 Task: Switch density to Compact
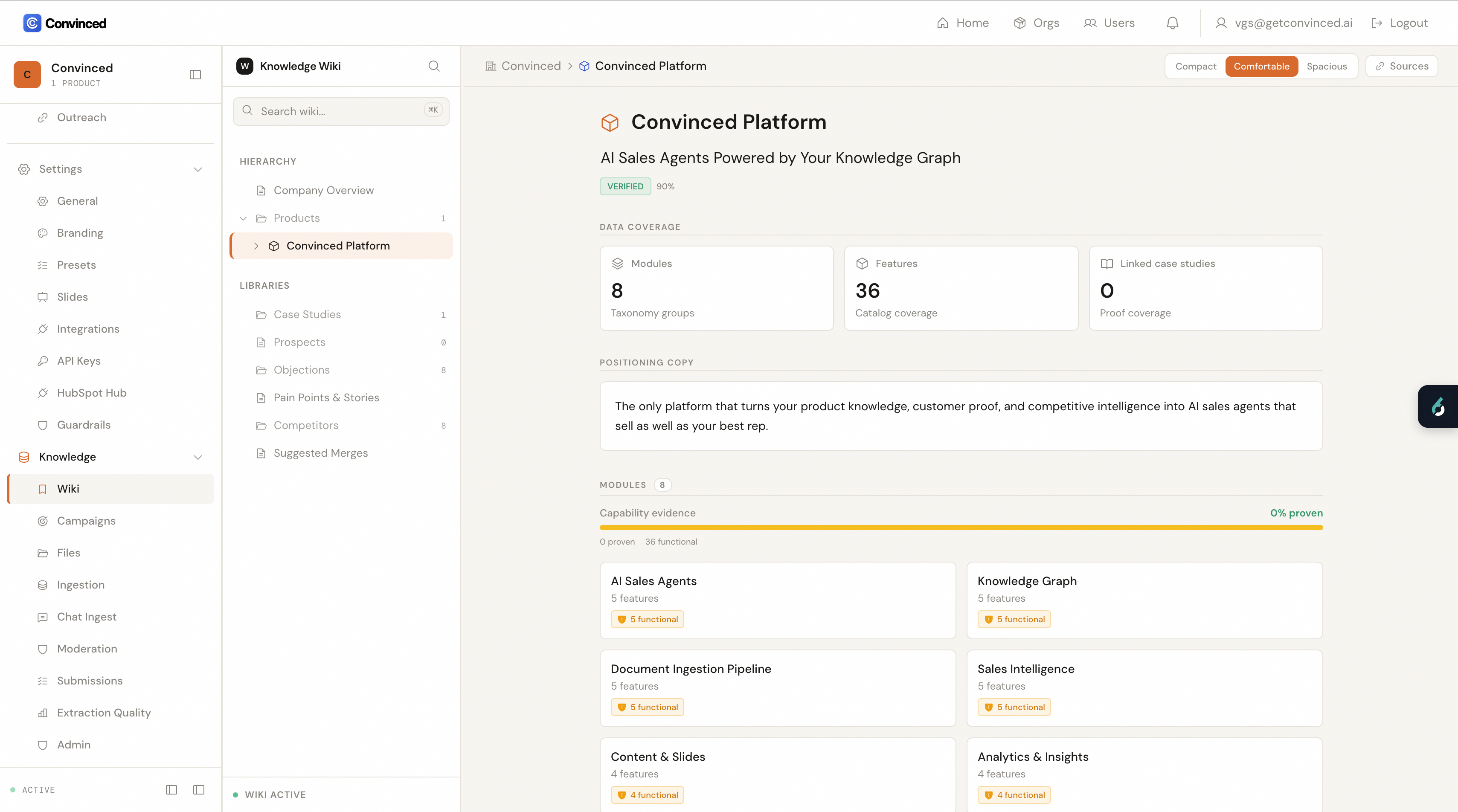pos(1195,66)
